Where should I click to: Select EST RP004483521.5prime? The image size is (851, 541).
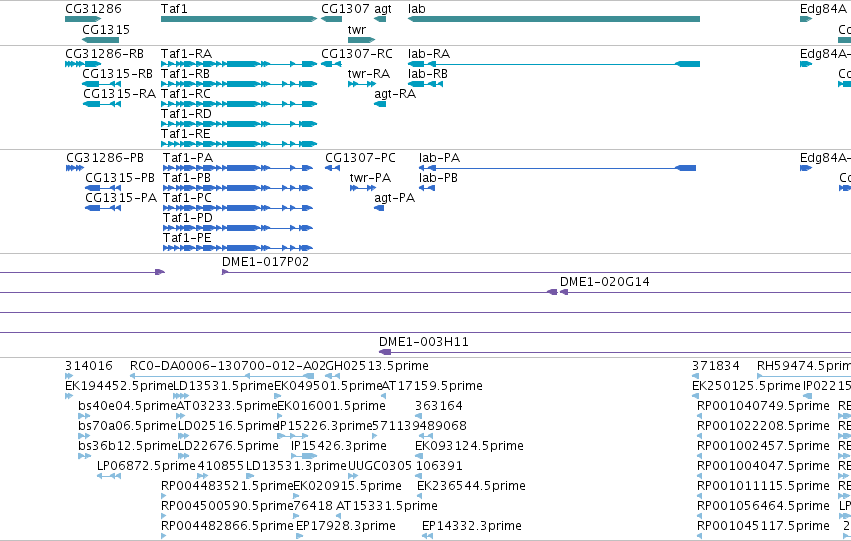pos(164,497)
